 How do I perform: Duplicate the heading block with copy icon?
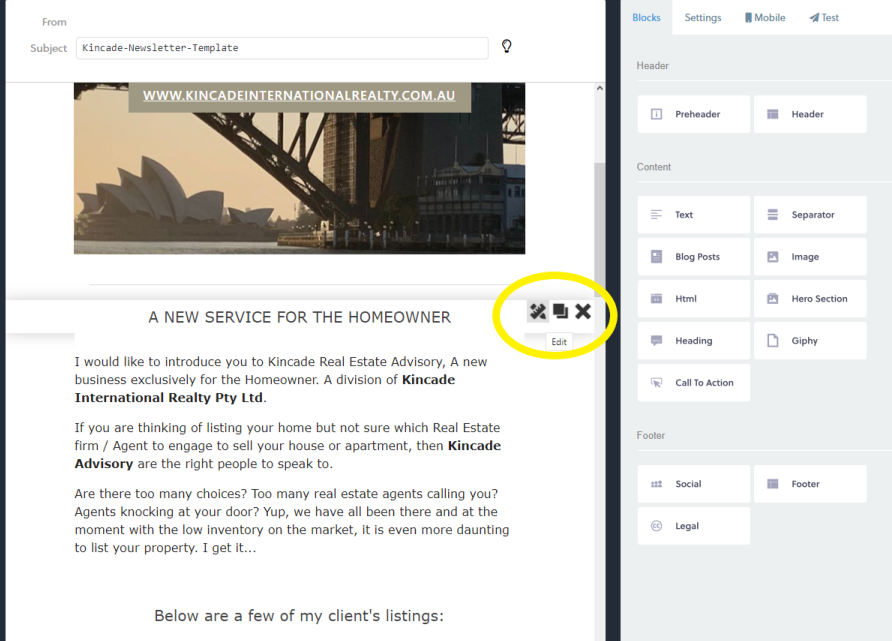coord(560,311)
